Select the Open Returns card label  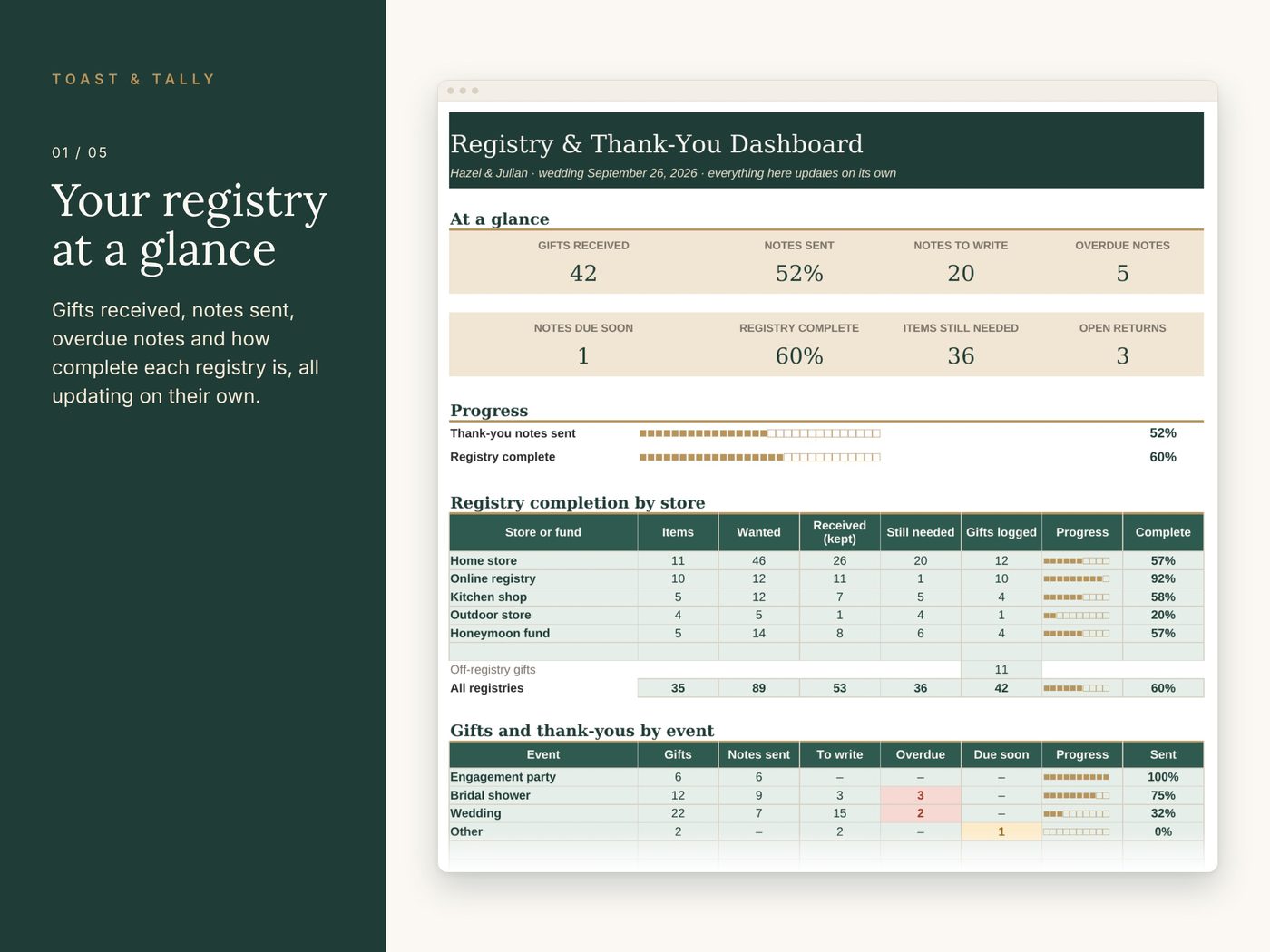[x=1122, y=328]
